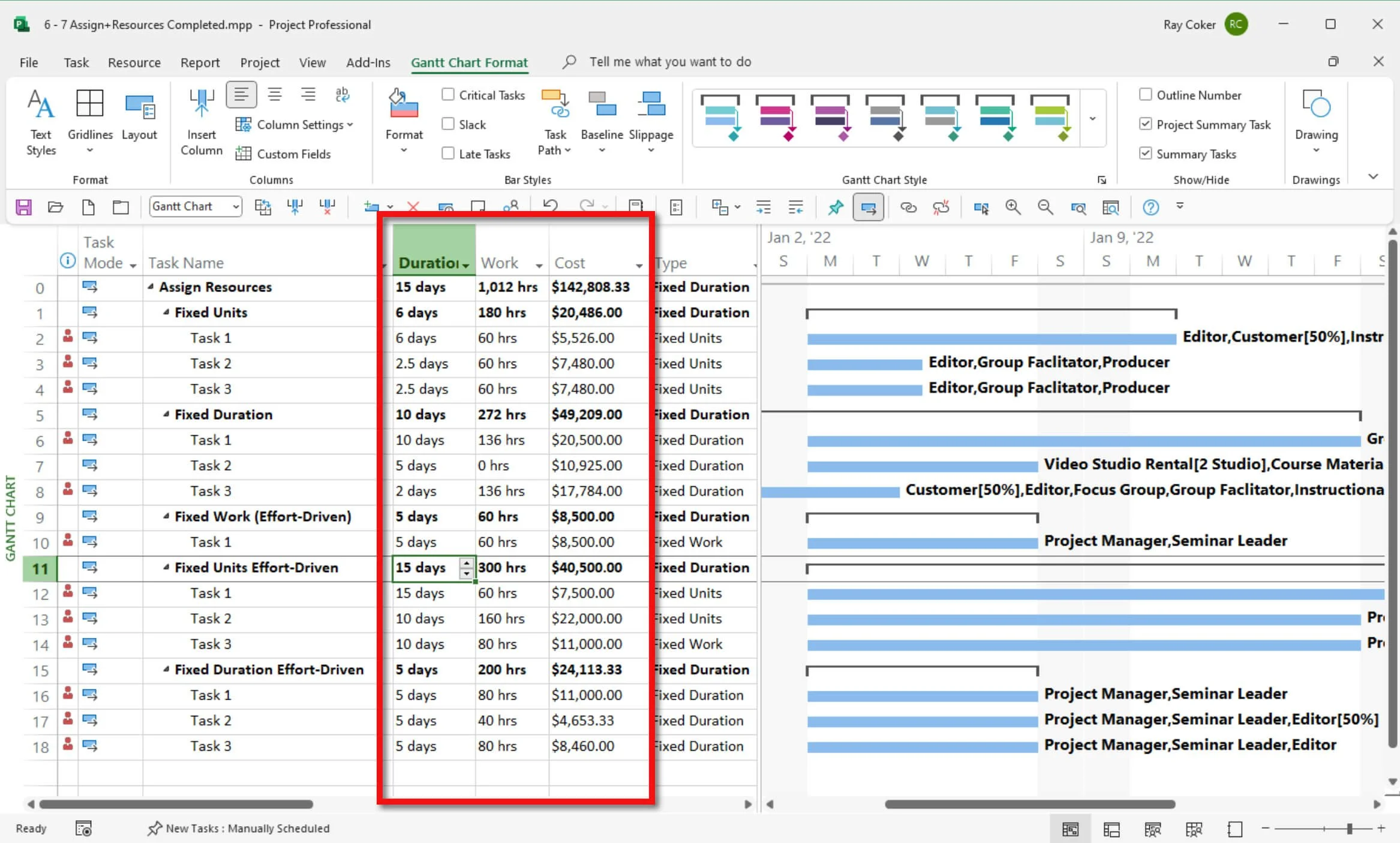Switch to the Report tab
This screenshot has height=843, width=1400.
click(x=200, y=62)
